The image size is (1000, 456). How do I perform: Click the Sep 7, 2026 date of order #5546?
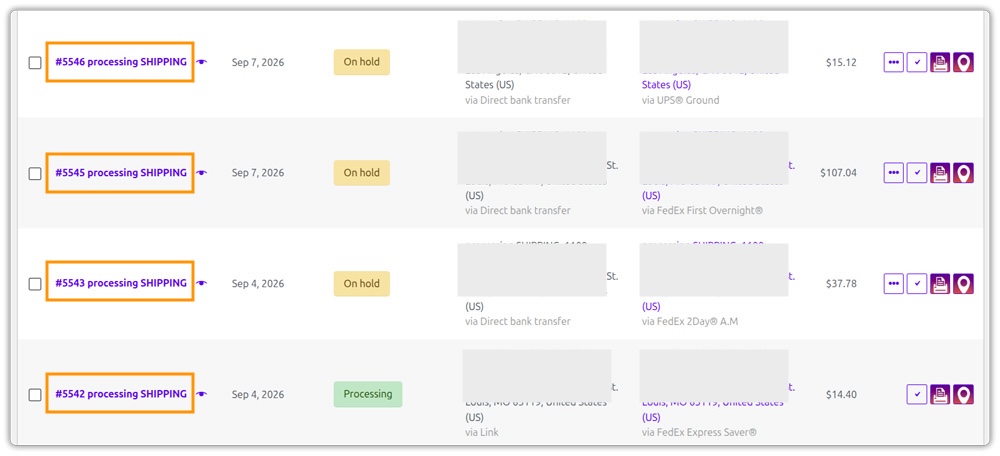tap(258, 63)
